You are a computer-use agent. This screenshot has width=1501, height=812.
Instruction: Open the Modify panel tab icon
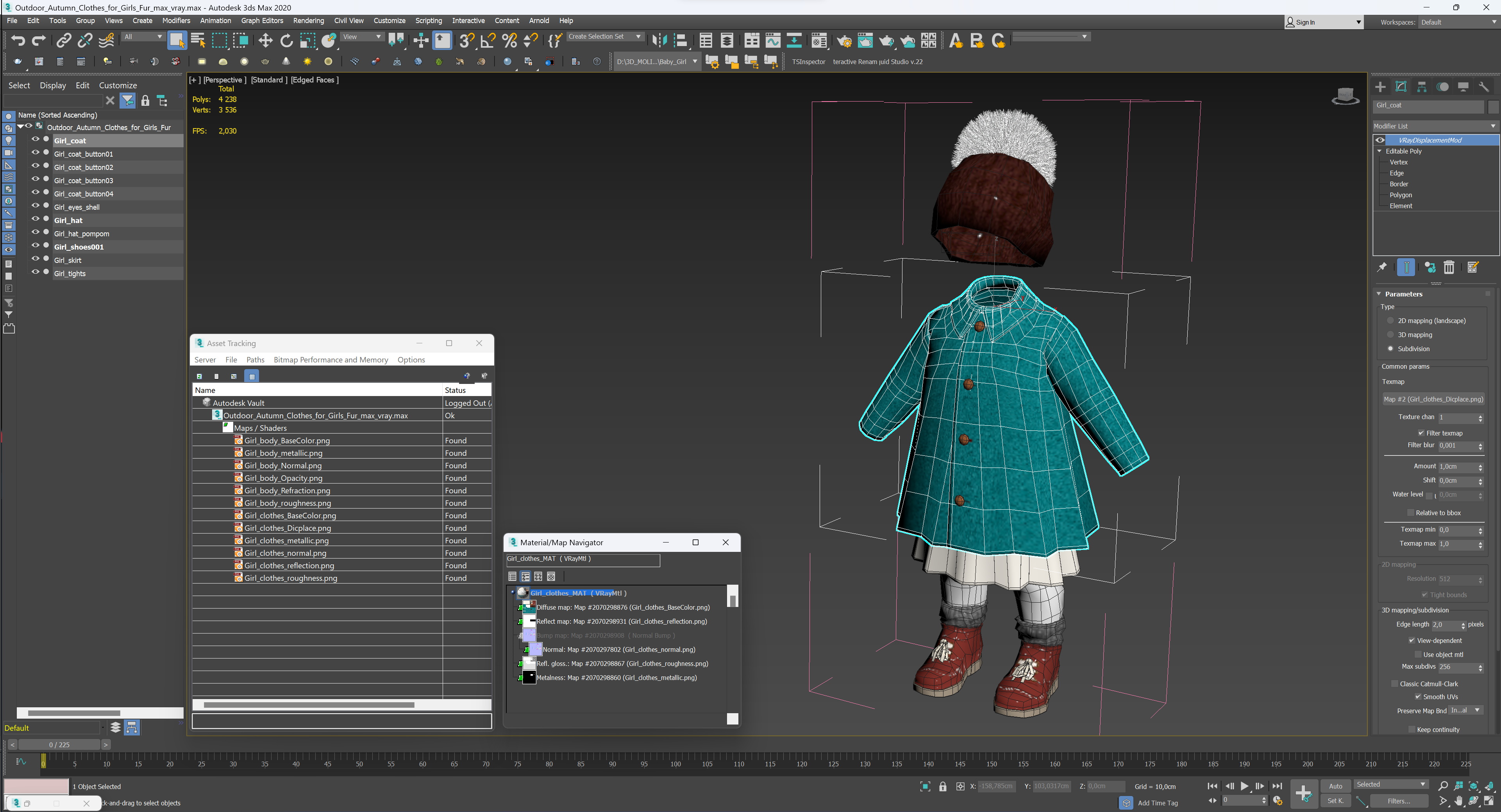(x=1401, y=87)
